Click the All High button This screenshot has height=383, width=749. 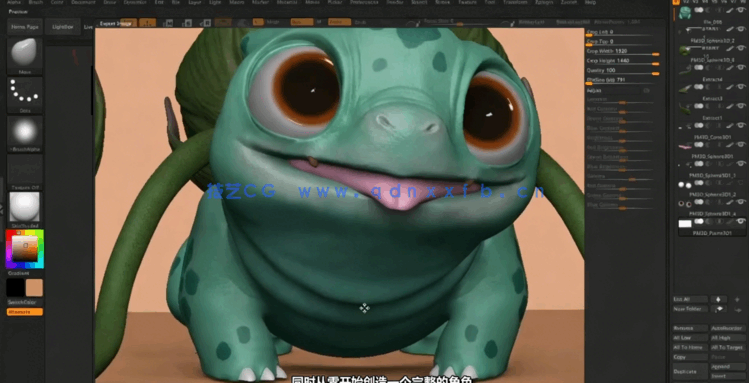coord(728,338)
